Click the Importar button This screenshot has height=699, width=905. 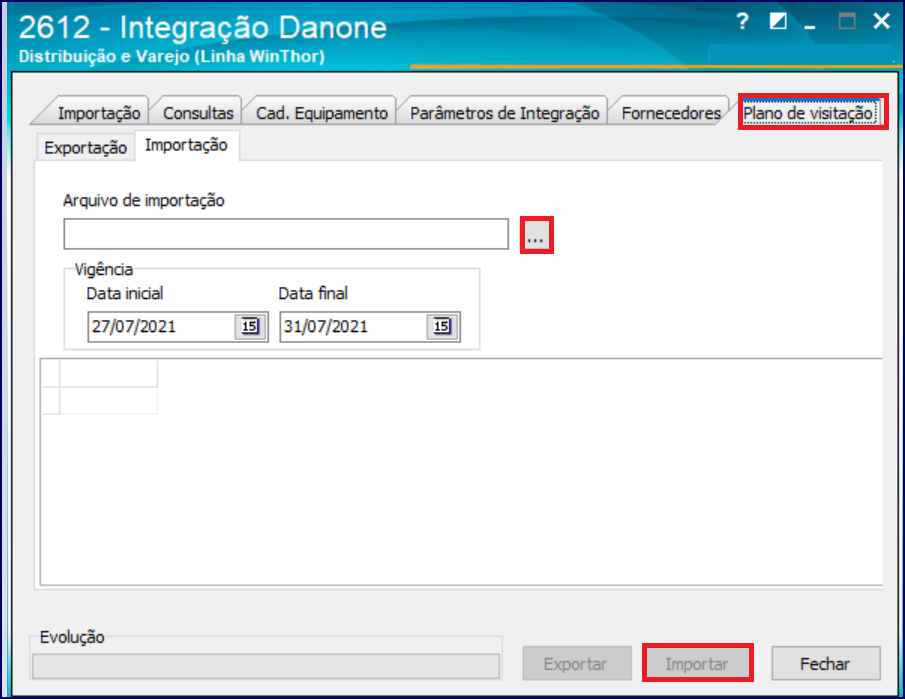pos(697,663)
